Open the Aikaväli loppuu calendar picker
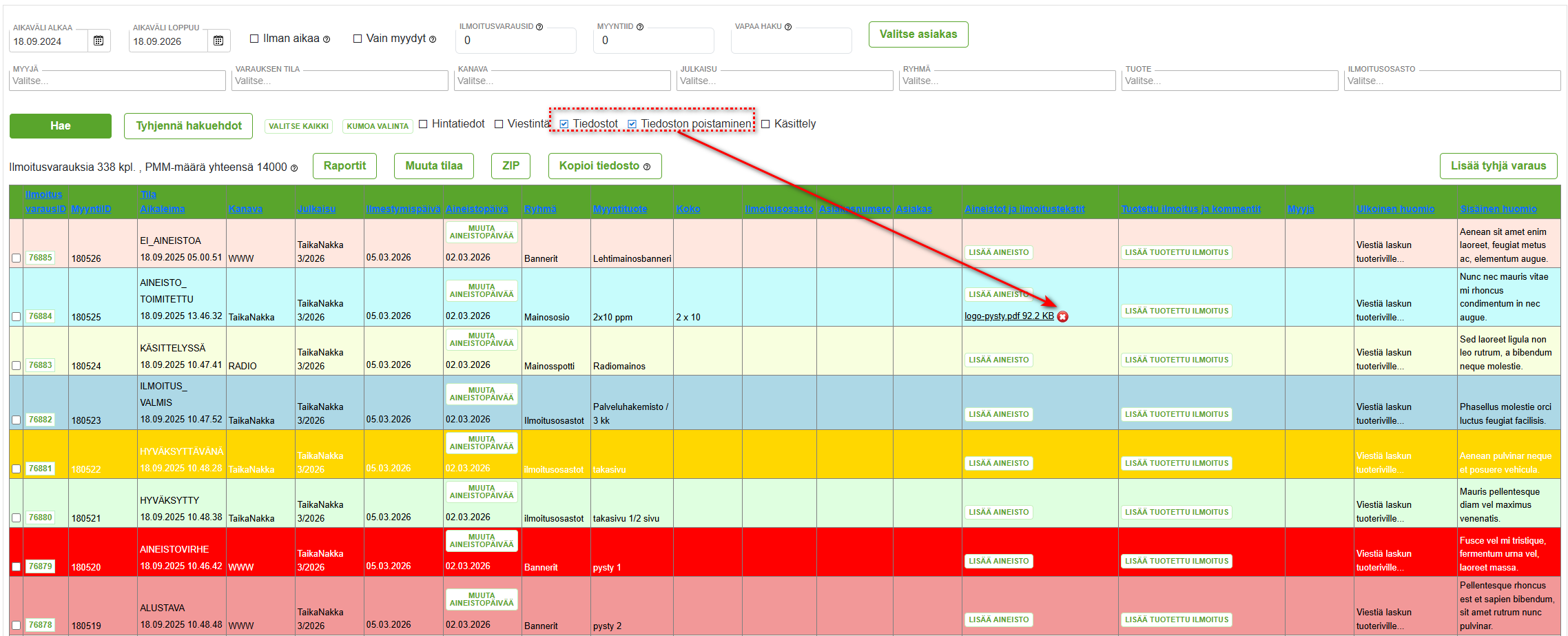The width and height of the screenshot is (1568, 636). (218, 41)
